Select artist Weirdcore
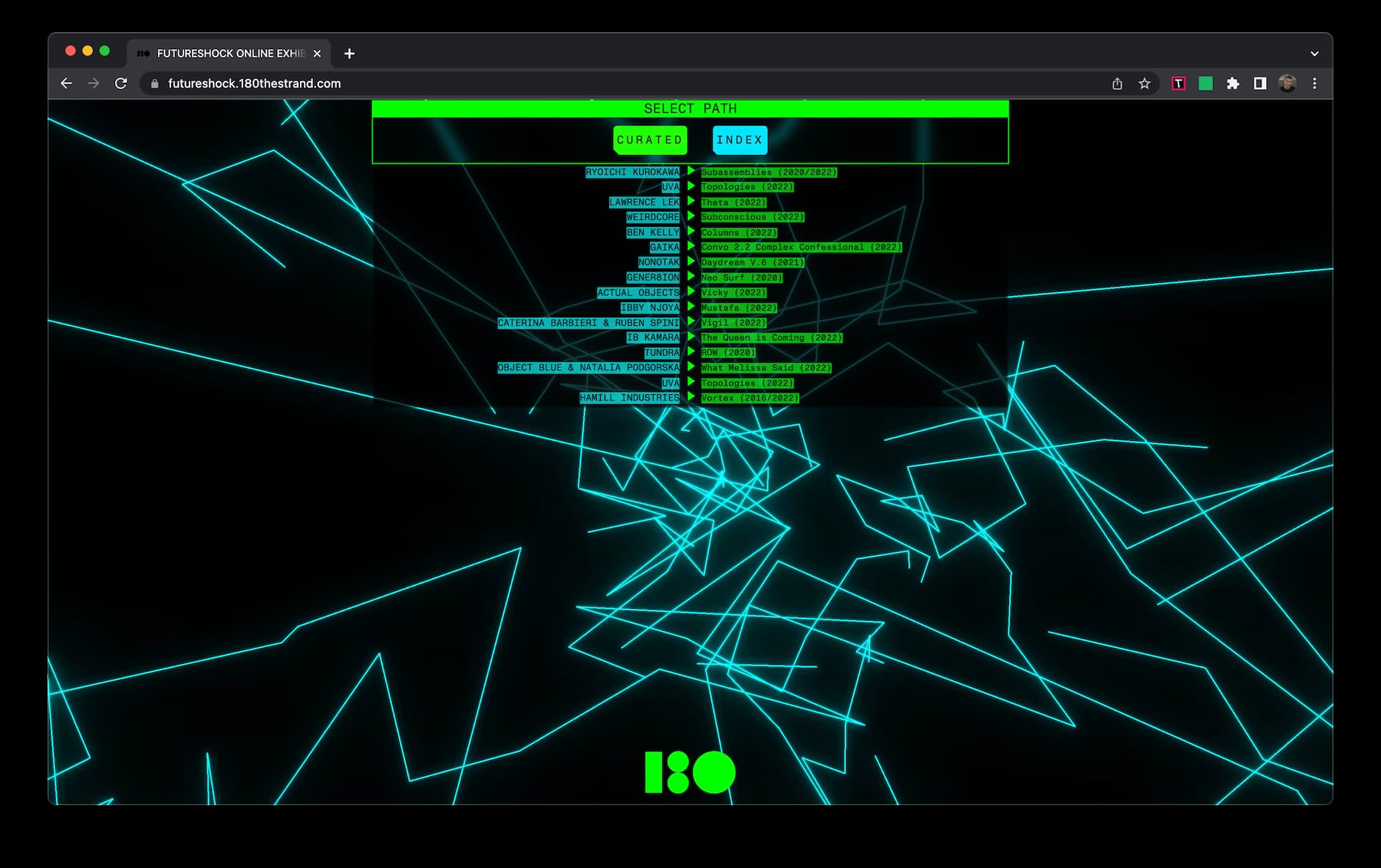1381x868 pixels. pyautogui.click(x=653, y=217)
